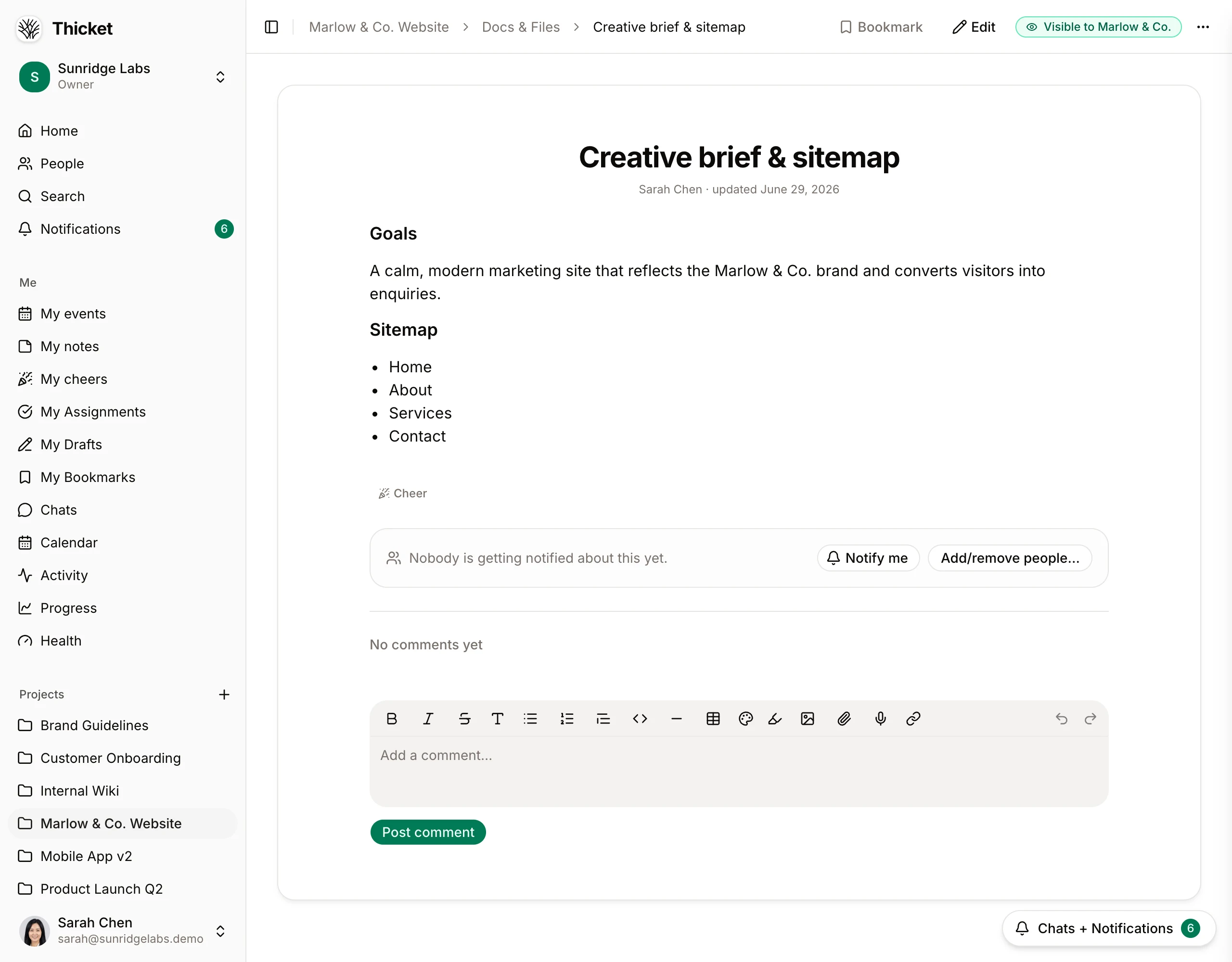
Task: Click the notifications count badge showing 6
Action: point(224,229)
